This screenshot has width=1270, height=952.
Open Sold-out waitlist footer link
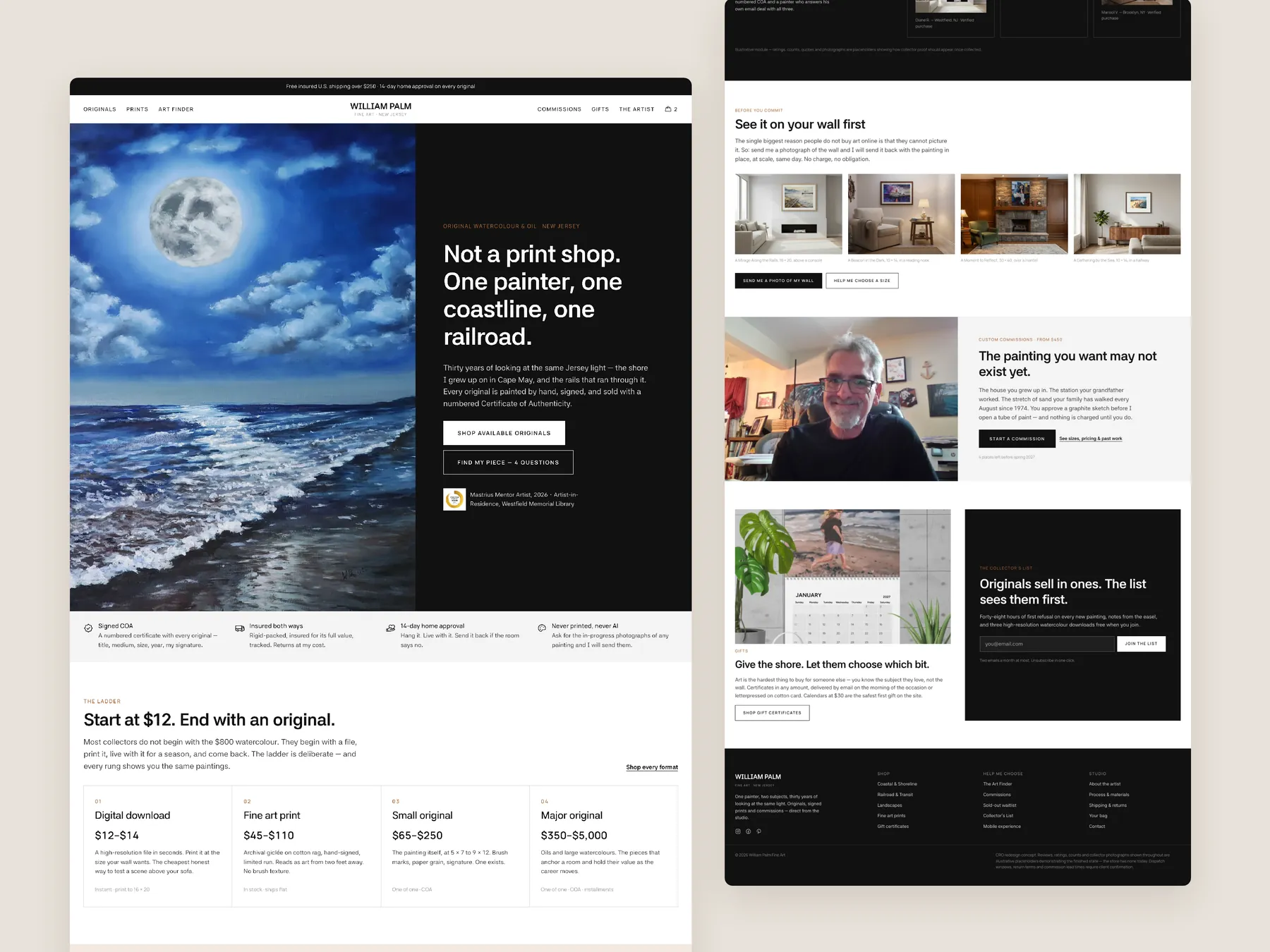tap(1000, 805)
